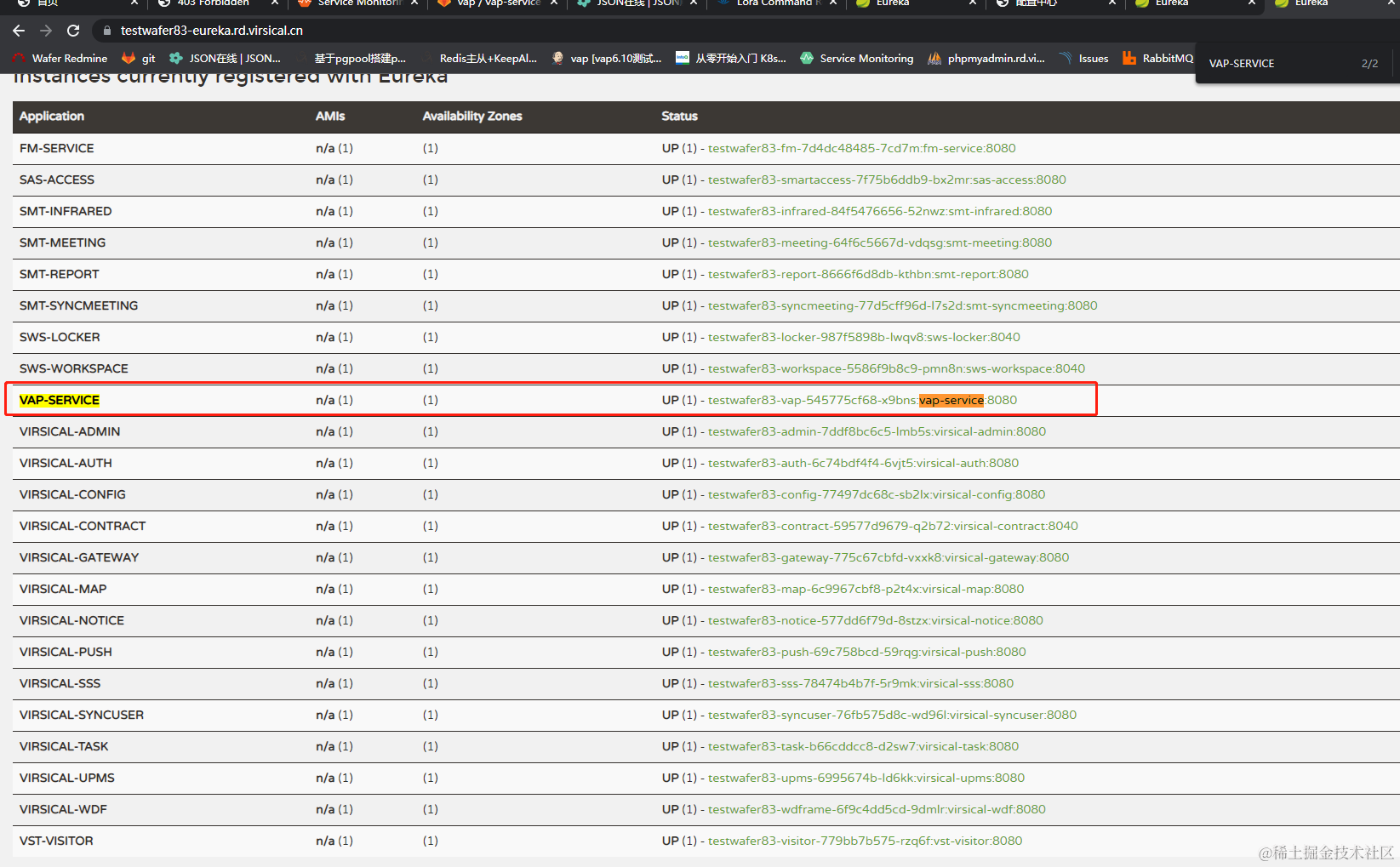
Task: Open the RabbitMQ bookmark
Action: [x=1158, y=59]
